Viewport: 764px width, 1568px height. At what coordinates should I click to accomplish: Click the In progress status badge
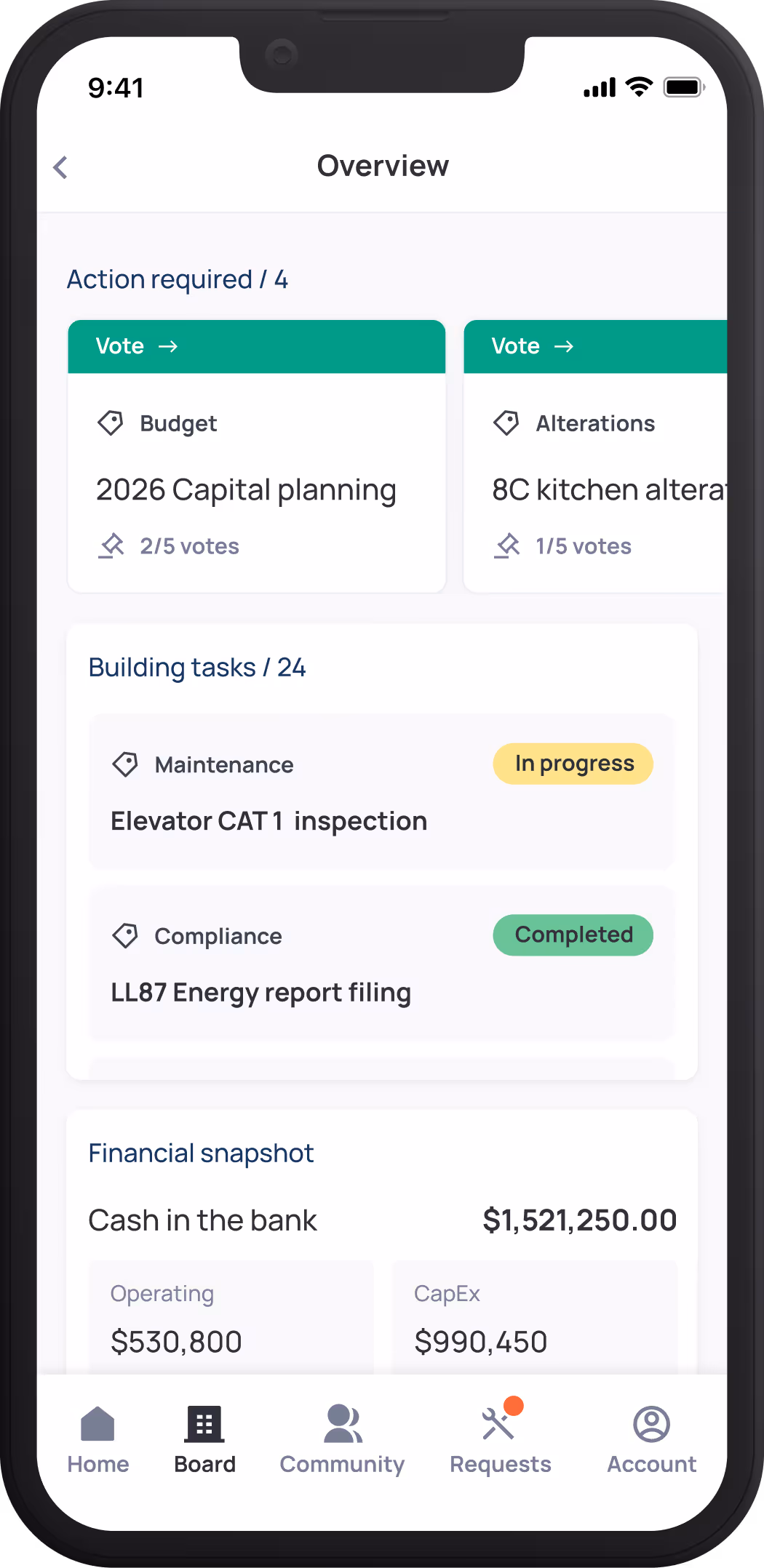pyautogui.click(x=573, y=764)
